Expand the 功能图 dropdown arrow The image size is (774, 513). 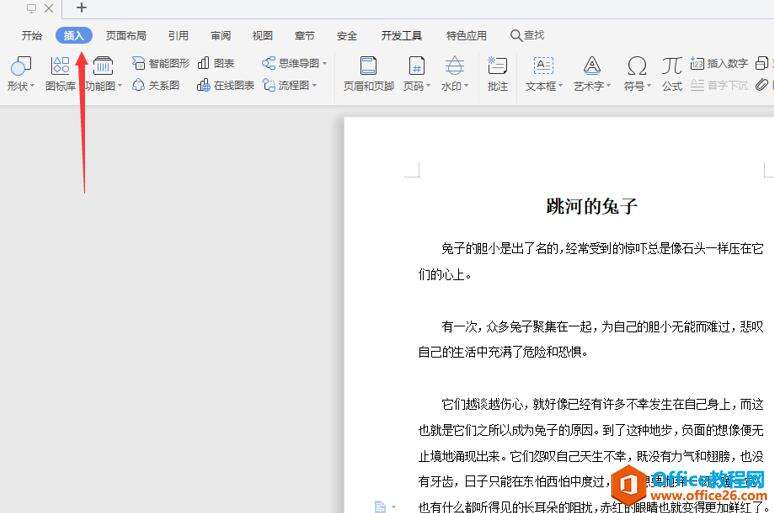(x=119, y=86)
